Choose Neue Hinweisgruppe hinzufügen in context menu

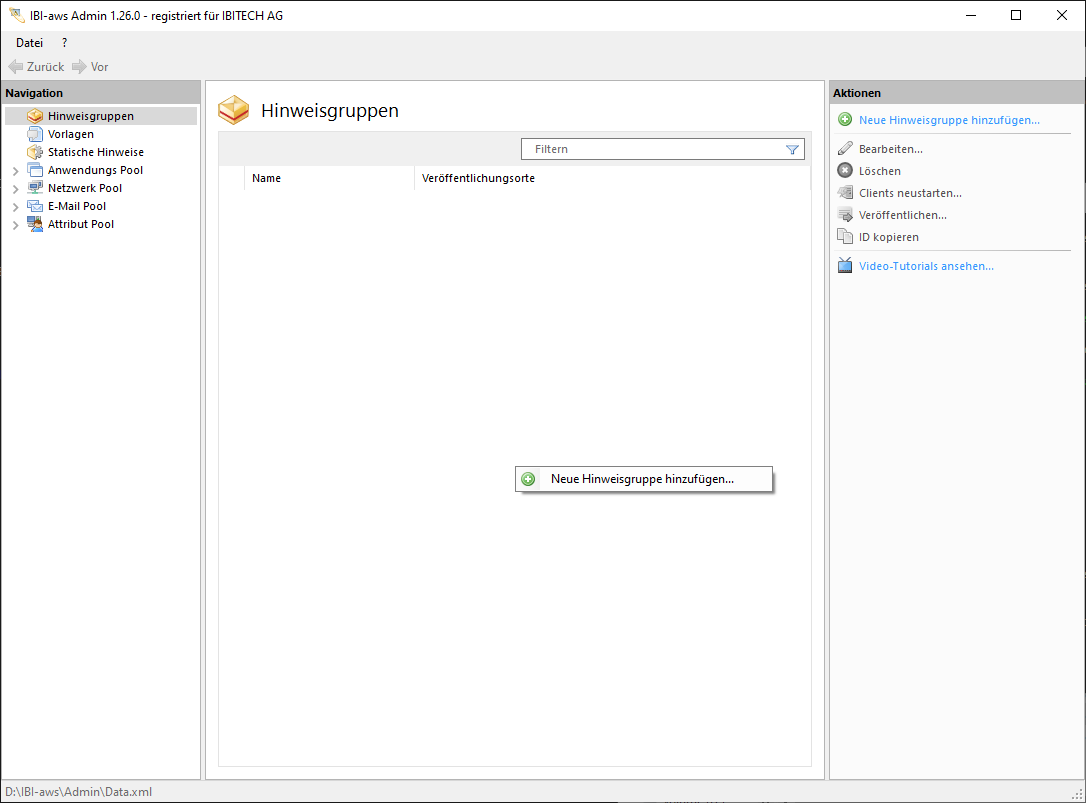[x=642, y=479]
